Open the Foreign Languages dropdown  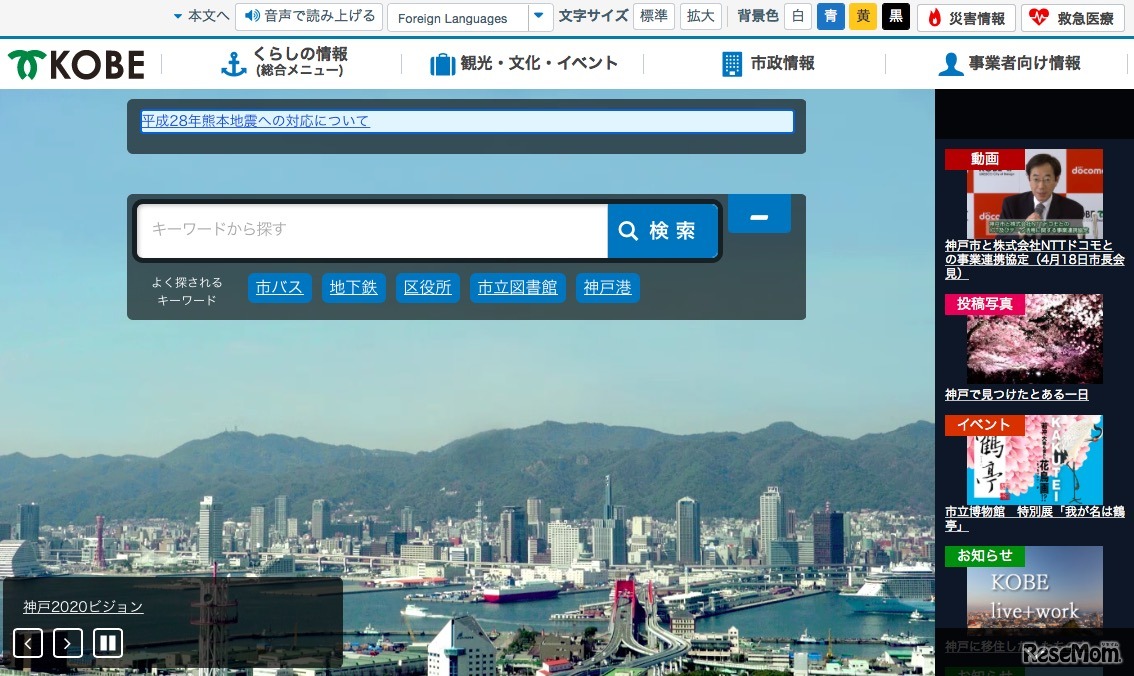540,17
